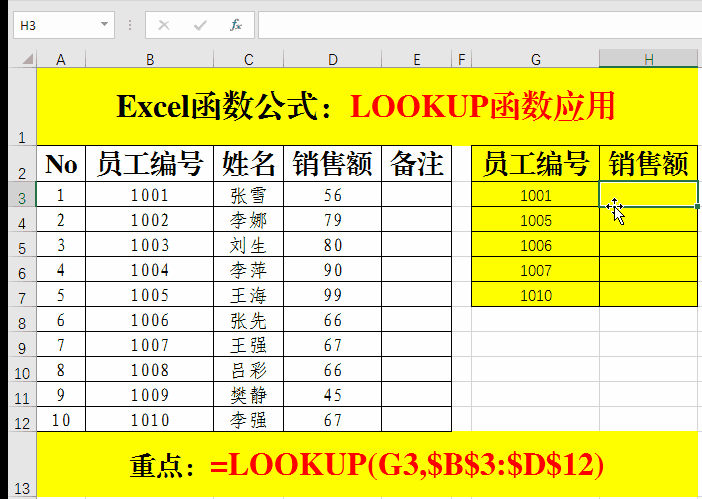Click the Insert Function fx icon

click(x=235, y=24)
